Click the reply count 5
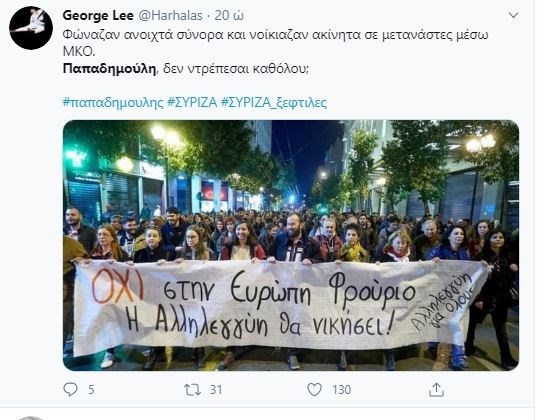543x420 pixels. [x=91, y=390]
